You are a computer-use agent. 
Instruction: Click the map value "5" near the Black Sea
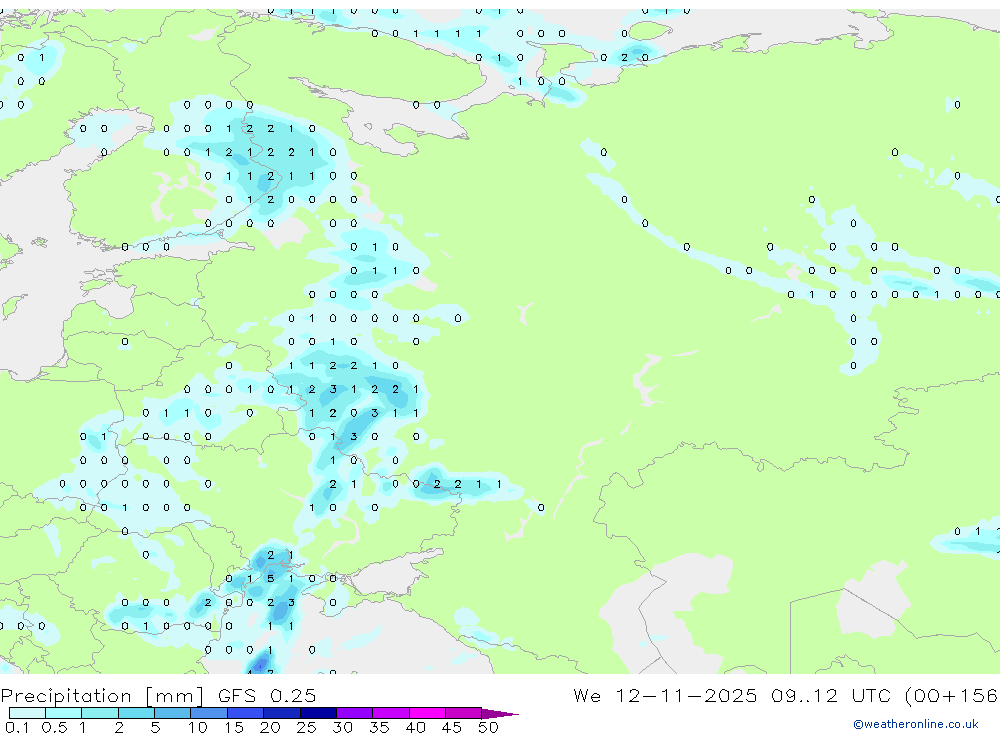(270, 579)
